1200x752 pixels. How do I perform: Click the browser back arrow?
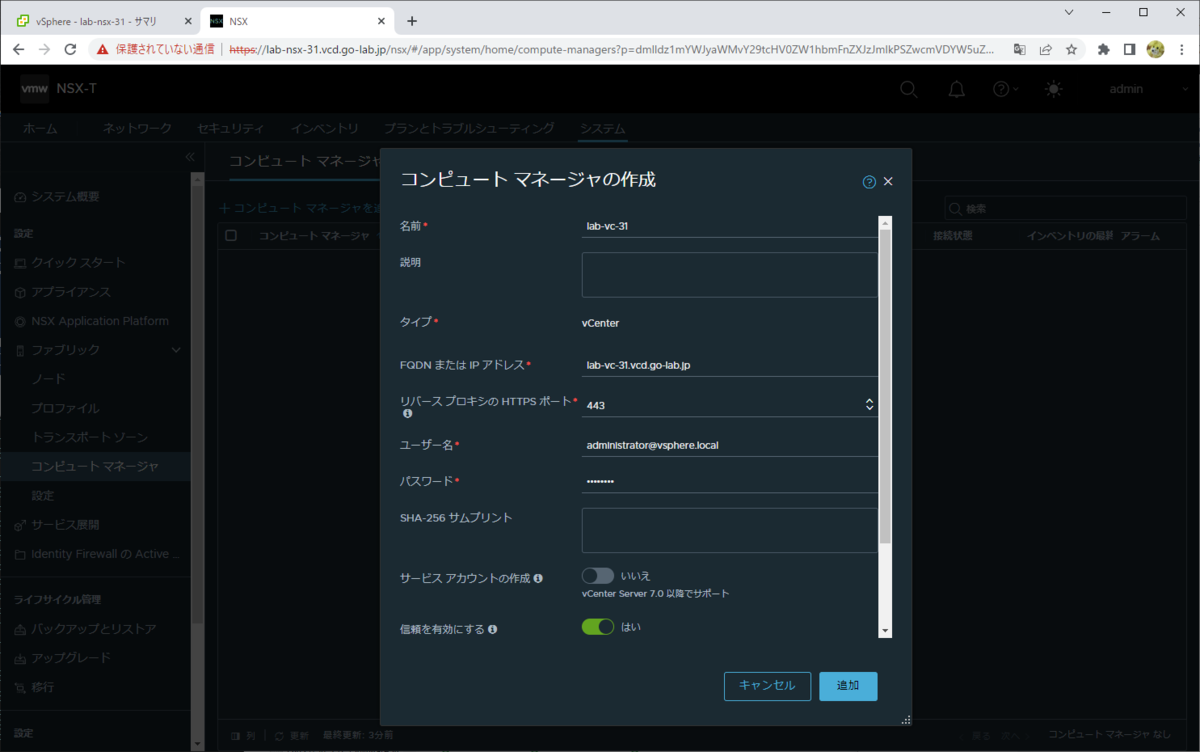coord(19,49)
